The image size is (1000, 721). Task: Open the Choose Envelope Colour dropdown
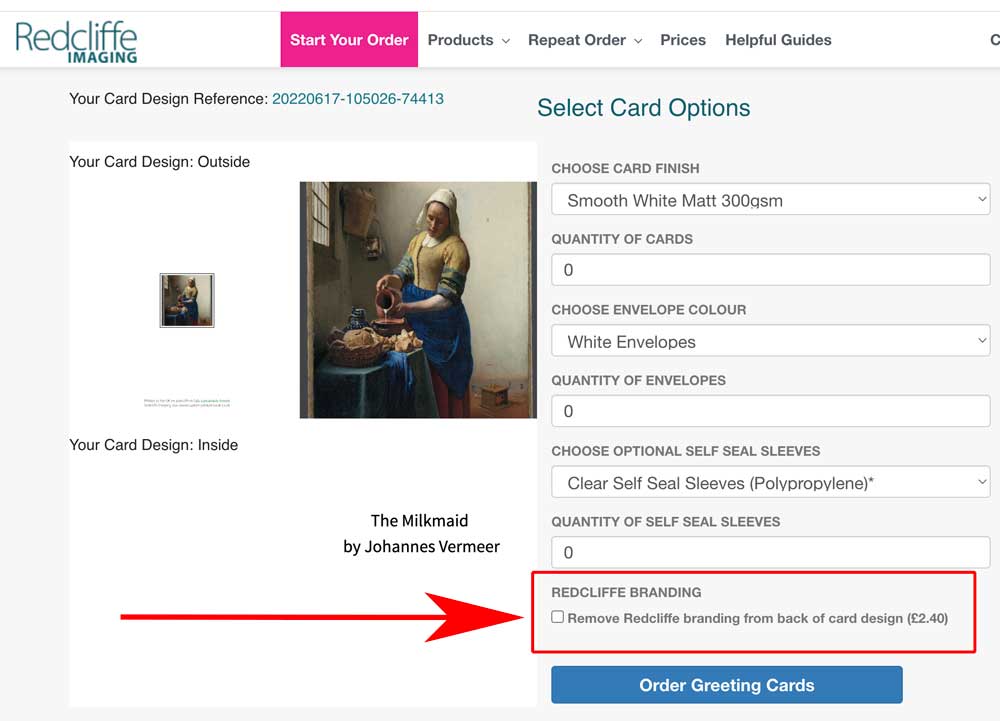(770, 340)
